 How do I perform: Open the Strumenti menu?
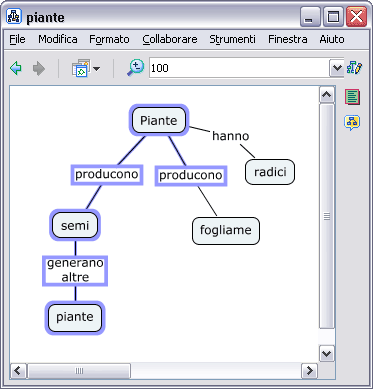pyautogui.click(x=232, y=39)
